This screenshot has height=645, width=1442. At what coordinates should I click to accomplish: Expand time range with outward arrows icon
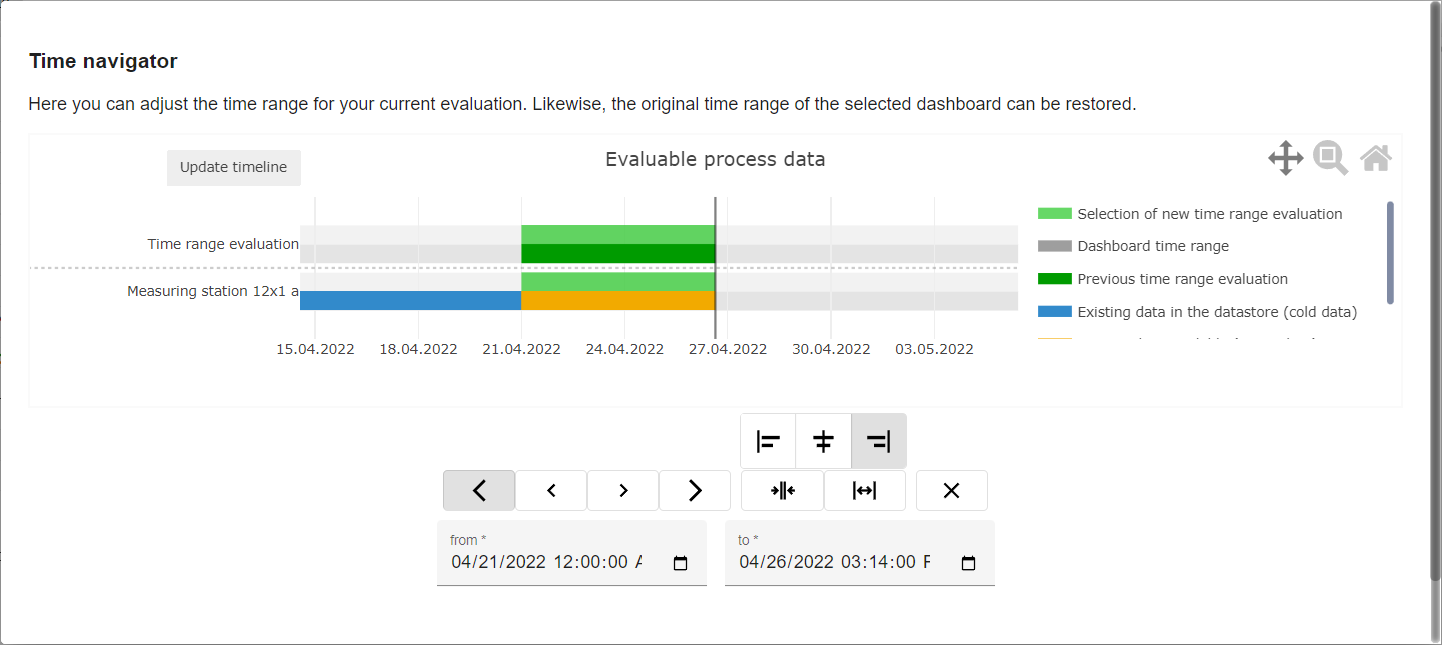[865, 491]
